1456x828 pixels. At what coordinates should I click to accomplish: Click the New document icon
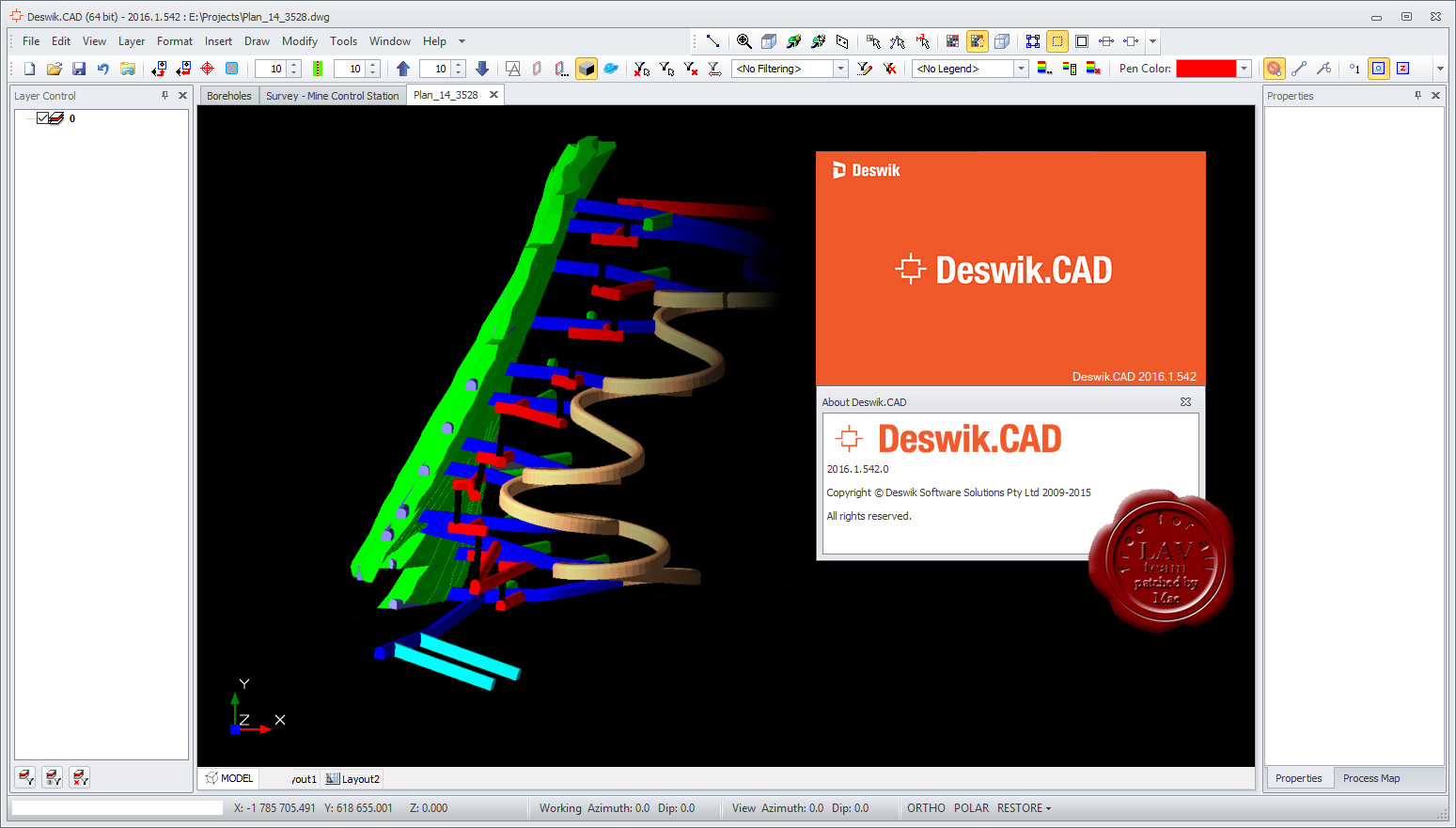29,69
